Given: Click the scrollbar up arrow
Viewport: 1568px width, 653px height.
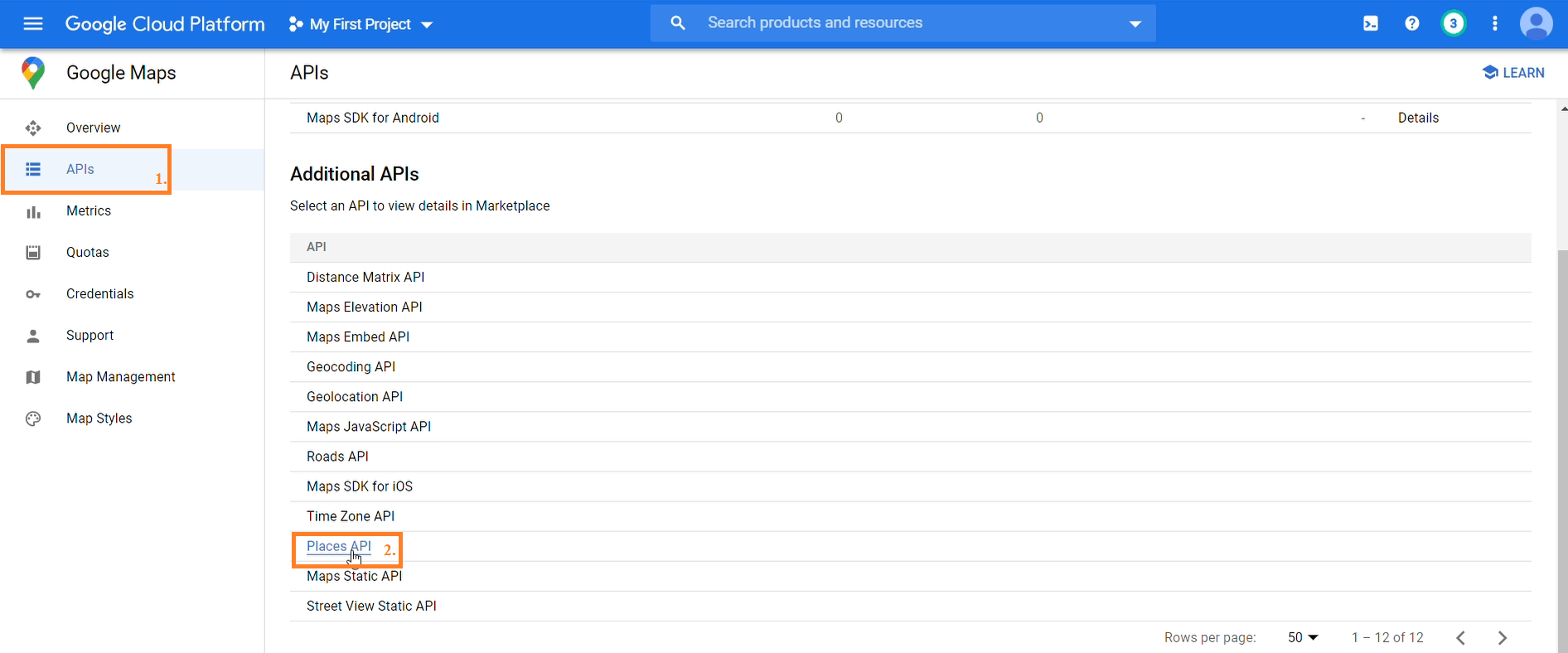Looking at the screenshot, I should (x=1563, y=108).
